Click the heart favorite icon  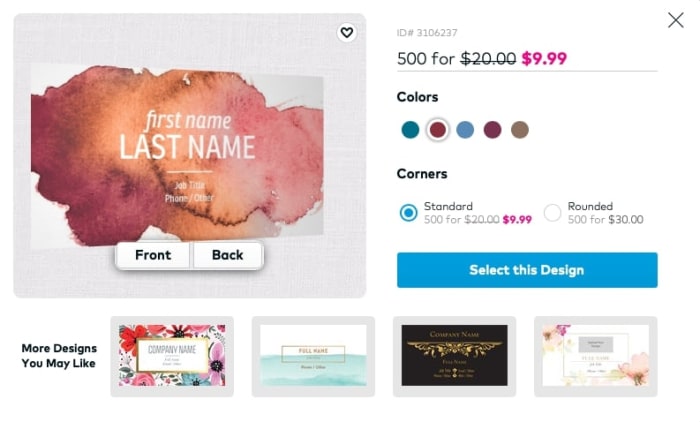tap(347, 33)
